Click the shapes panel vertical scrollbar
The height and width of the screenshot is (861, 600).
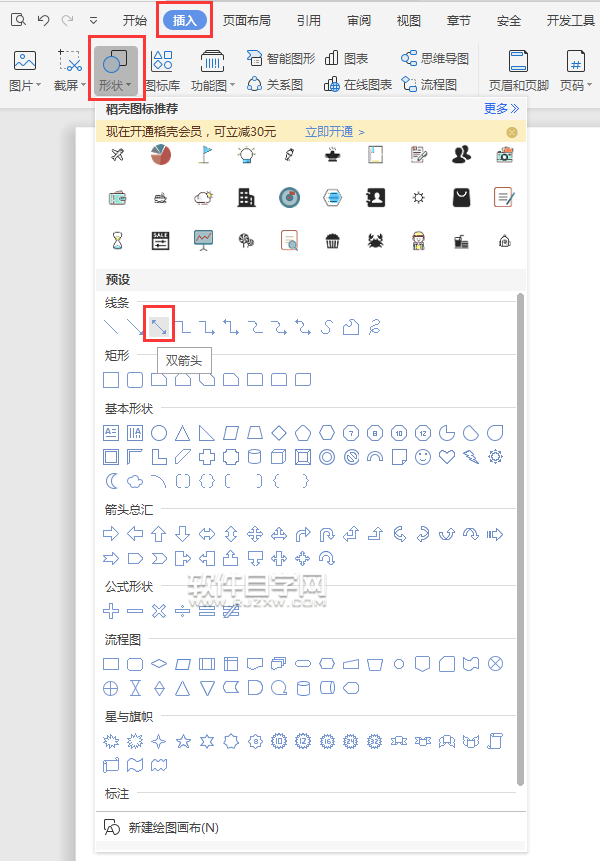(x=520, y=540)
